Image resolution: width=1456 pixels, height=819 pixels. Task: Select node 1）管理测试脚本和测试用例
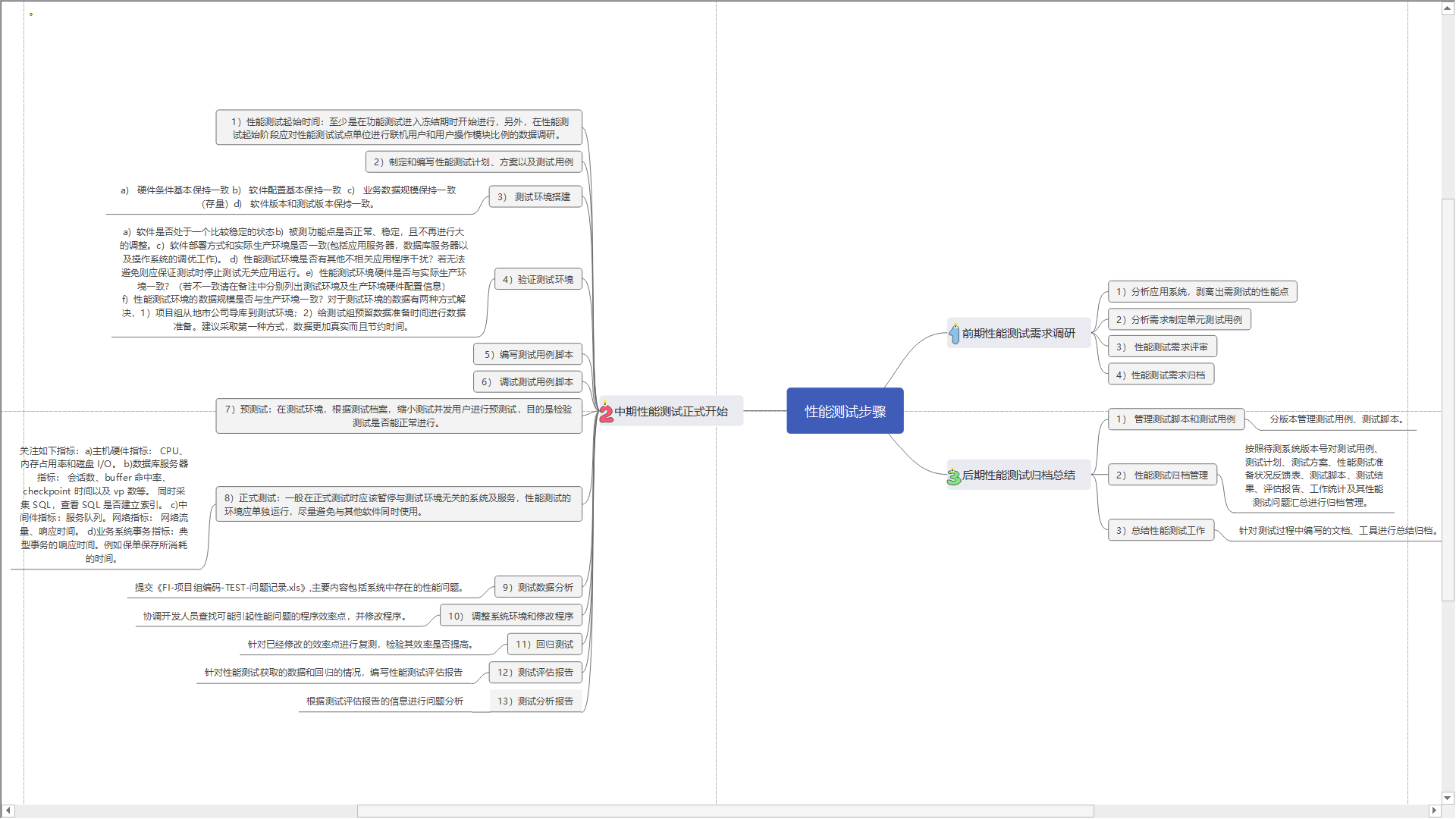1175,419
